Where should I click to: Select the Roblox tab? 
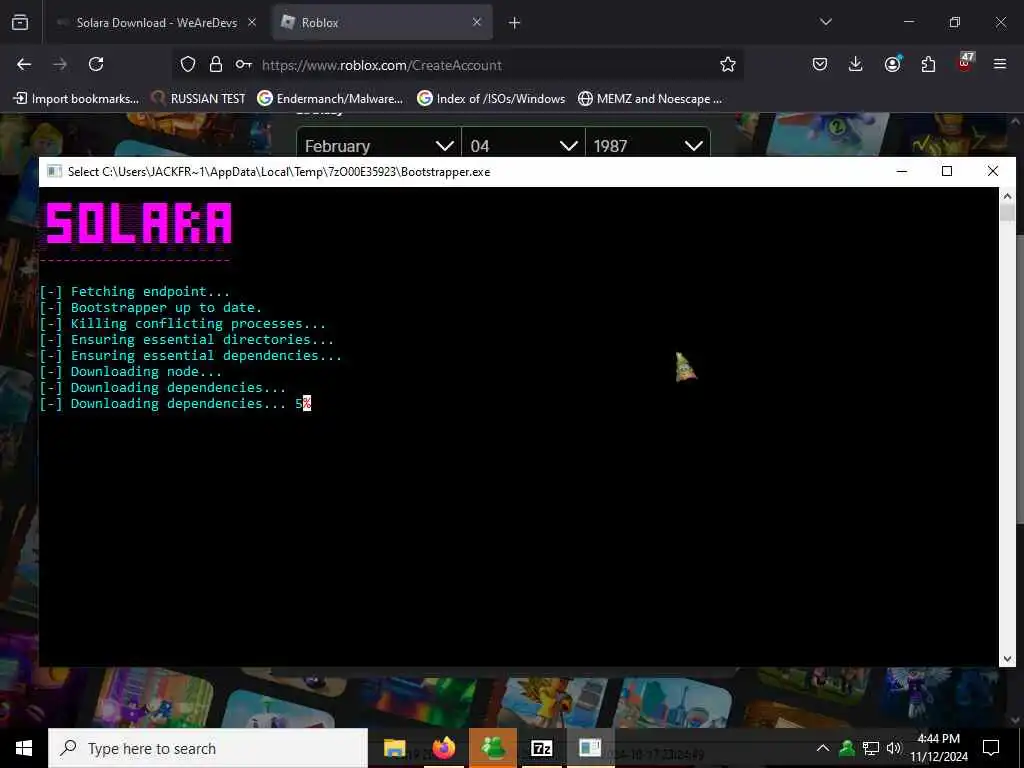click(x=382, y=22)
